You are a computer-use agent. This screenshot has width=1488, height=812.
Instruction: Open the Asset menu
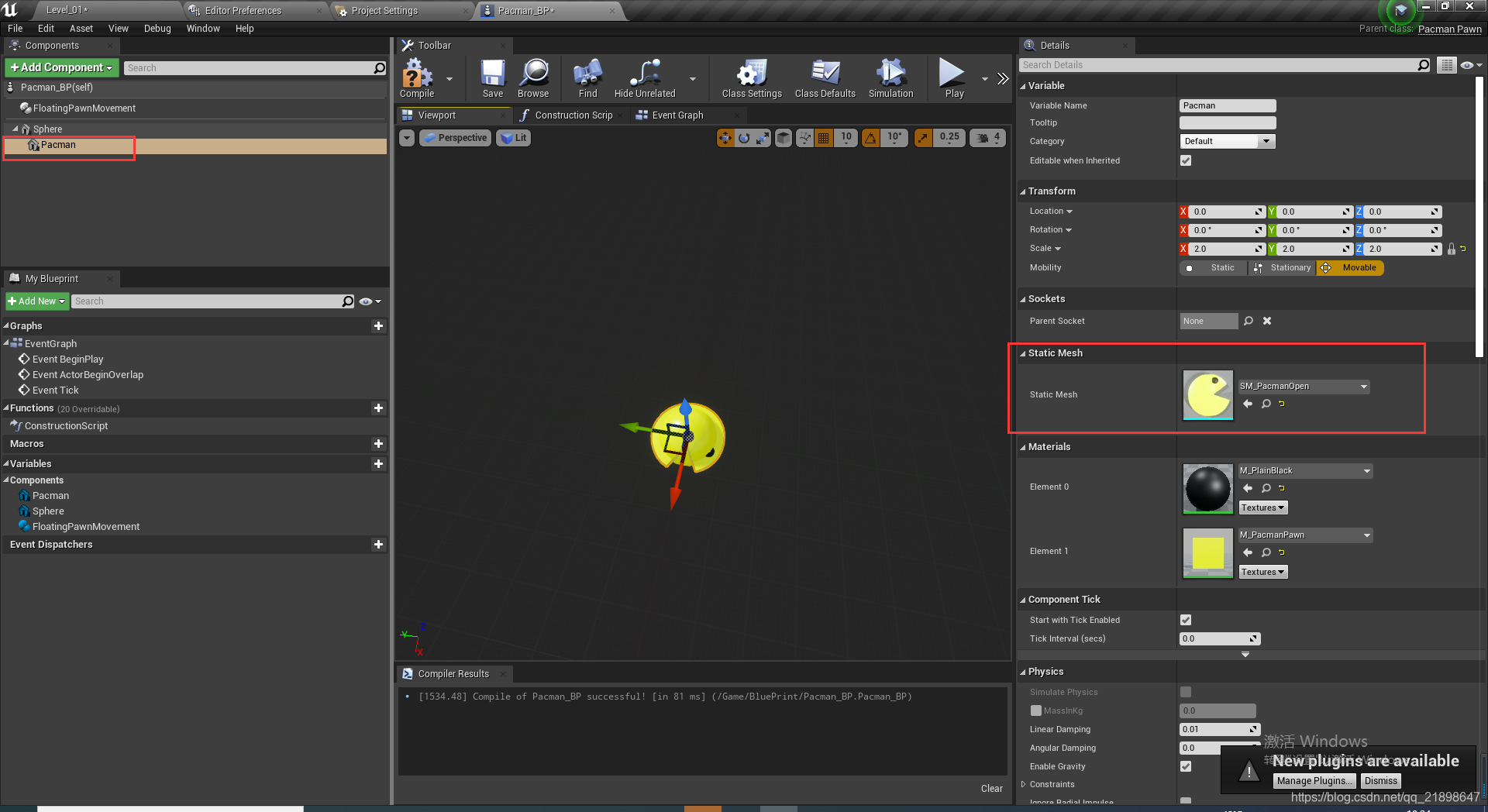81,29
